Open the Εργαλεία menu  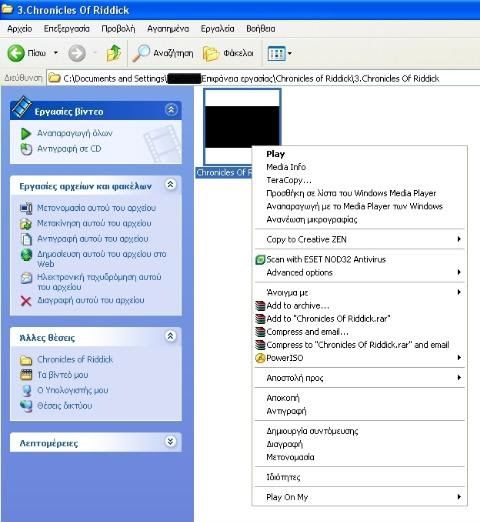[x=217, y=29]
